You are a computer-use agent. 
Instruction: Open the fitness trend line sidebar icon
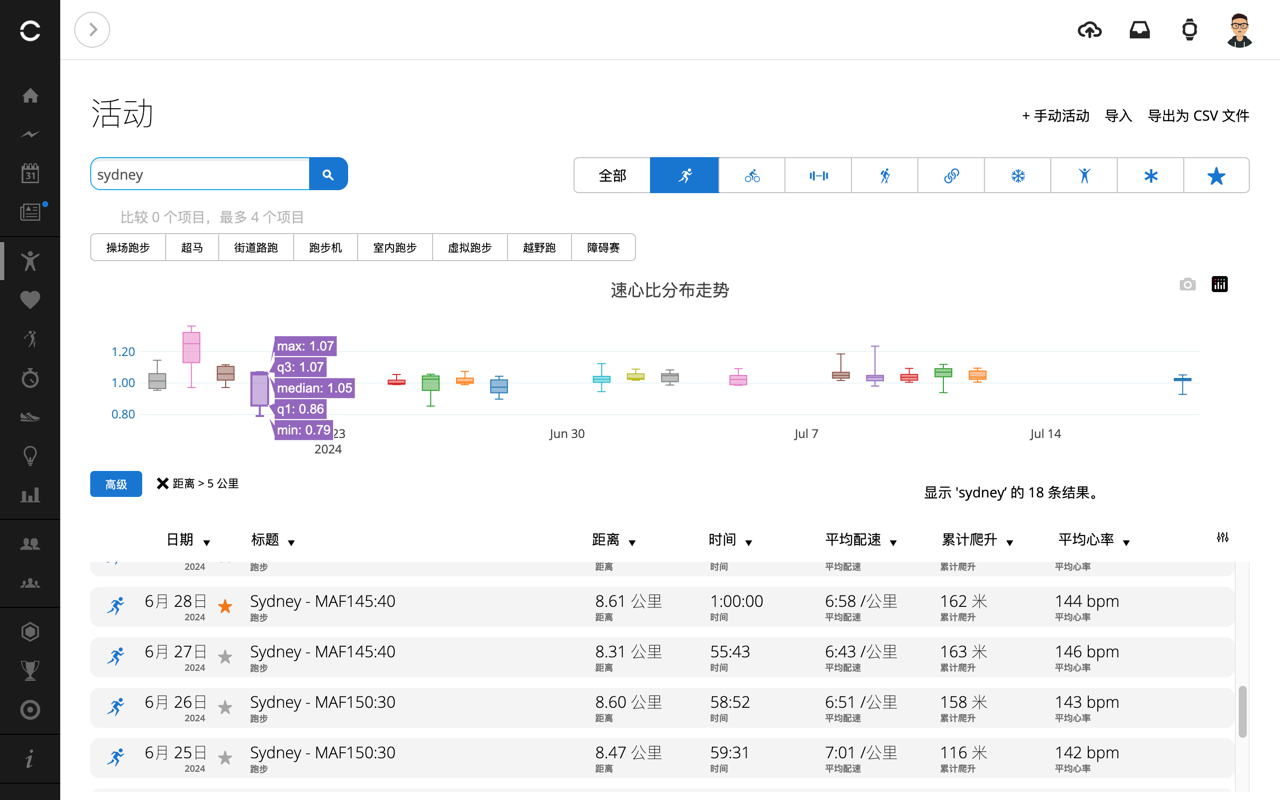tap(30, 134)
